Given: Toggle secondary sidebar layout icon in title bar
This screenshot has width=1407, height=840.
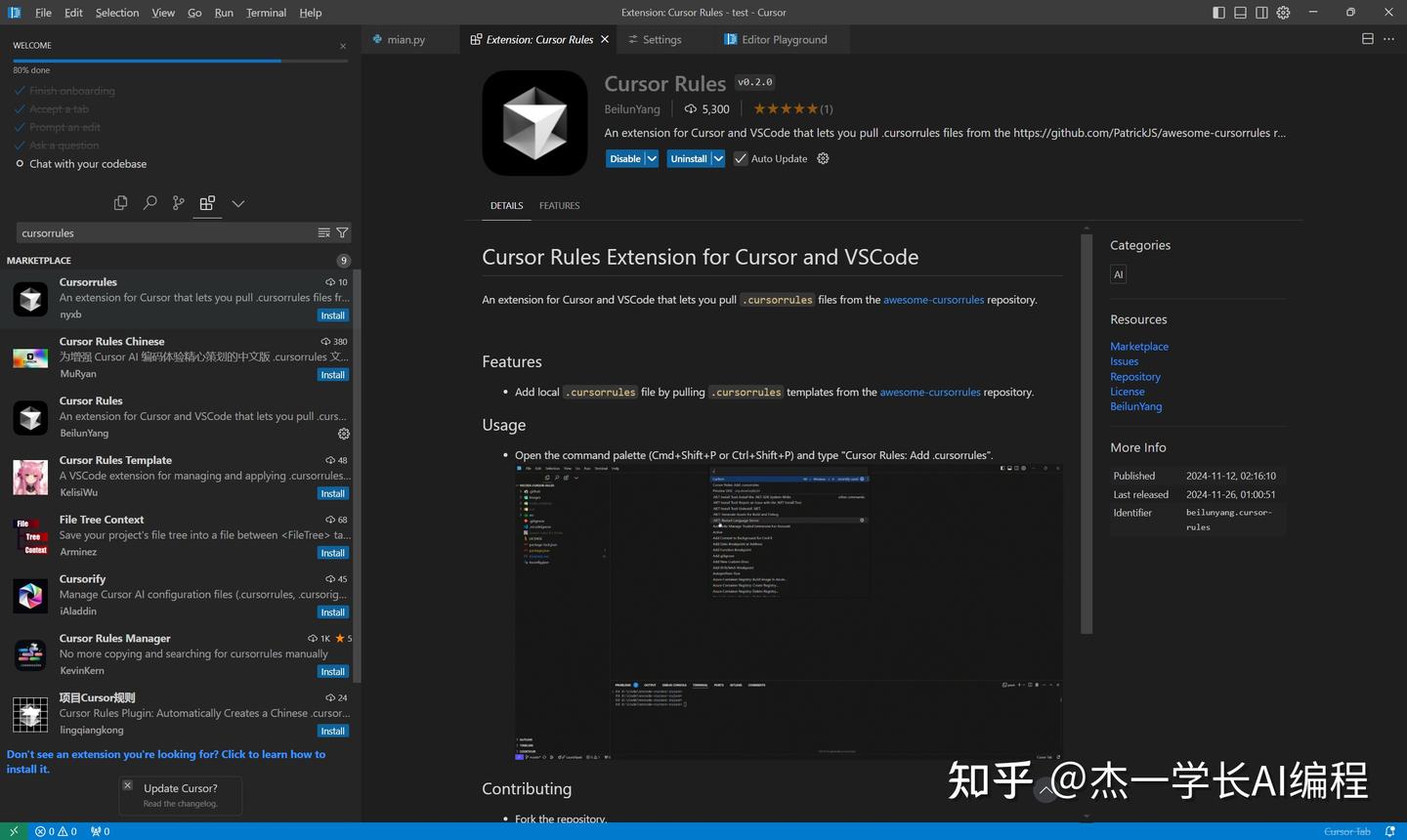Looking at the screenshot, I should (1261, 13).
